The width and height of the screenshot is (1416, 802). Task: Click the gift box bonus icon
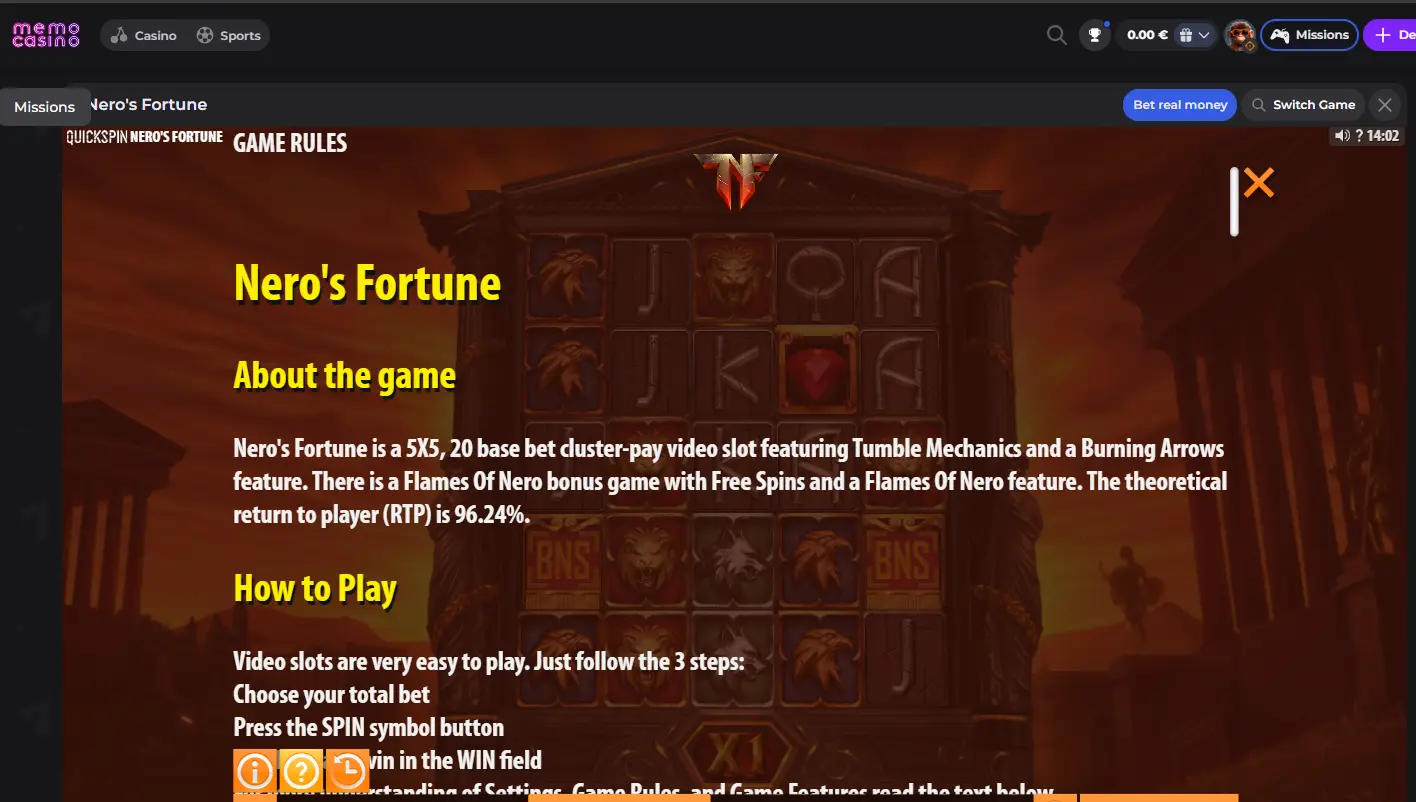1186,35
